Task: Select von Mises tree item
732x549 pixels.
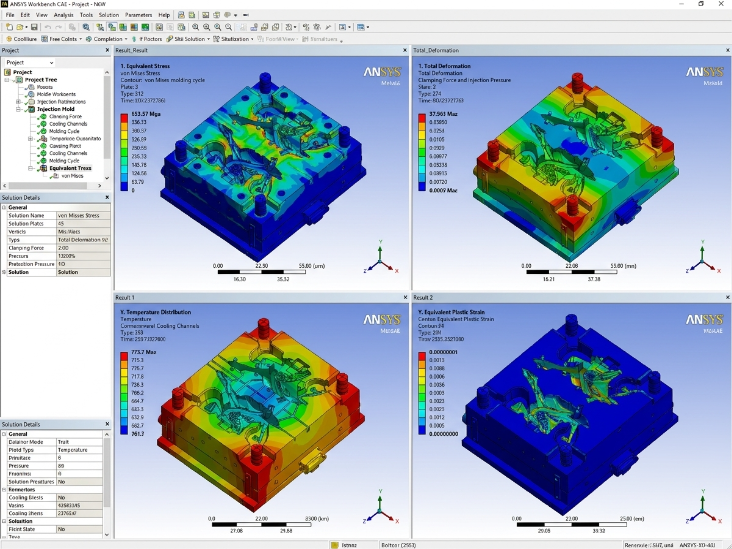Action: pyautogui.click(x=72, y=176)
